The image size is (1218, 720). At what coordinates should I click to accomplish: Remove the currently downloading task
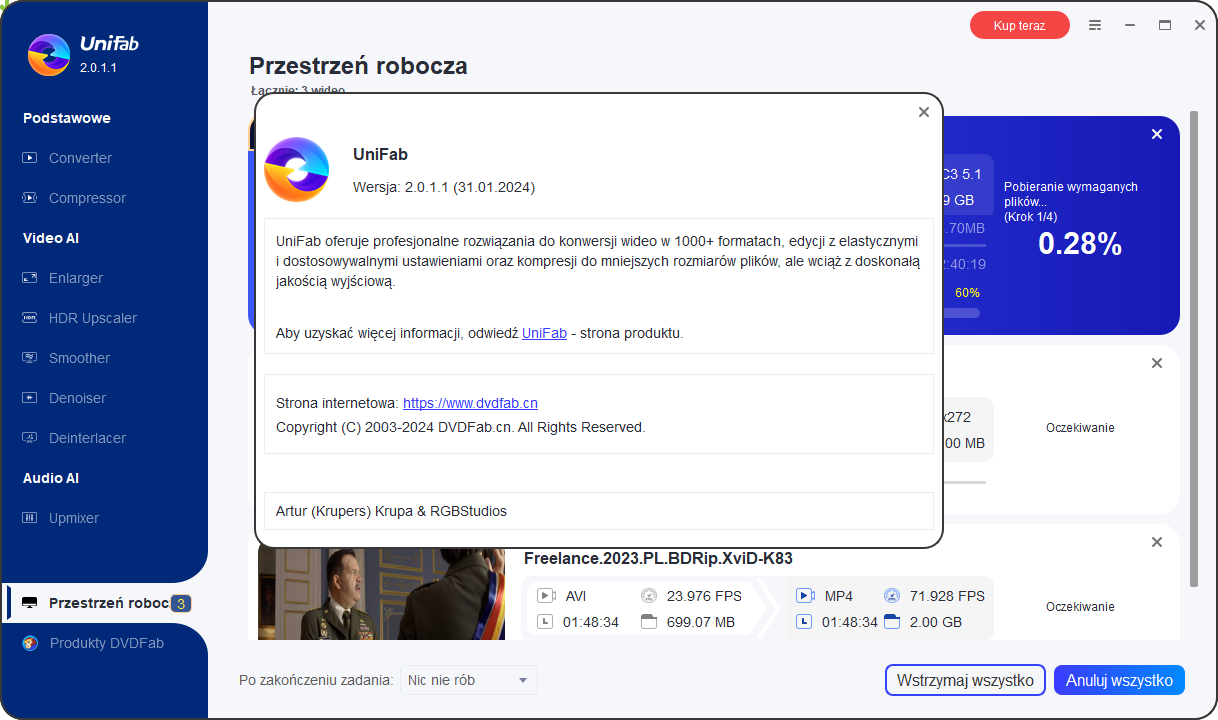click(x=1157, y=134)
